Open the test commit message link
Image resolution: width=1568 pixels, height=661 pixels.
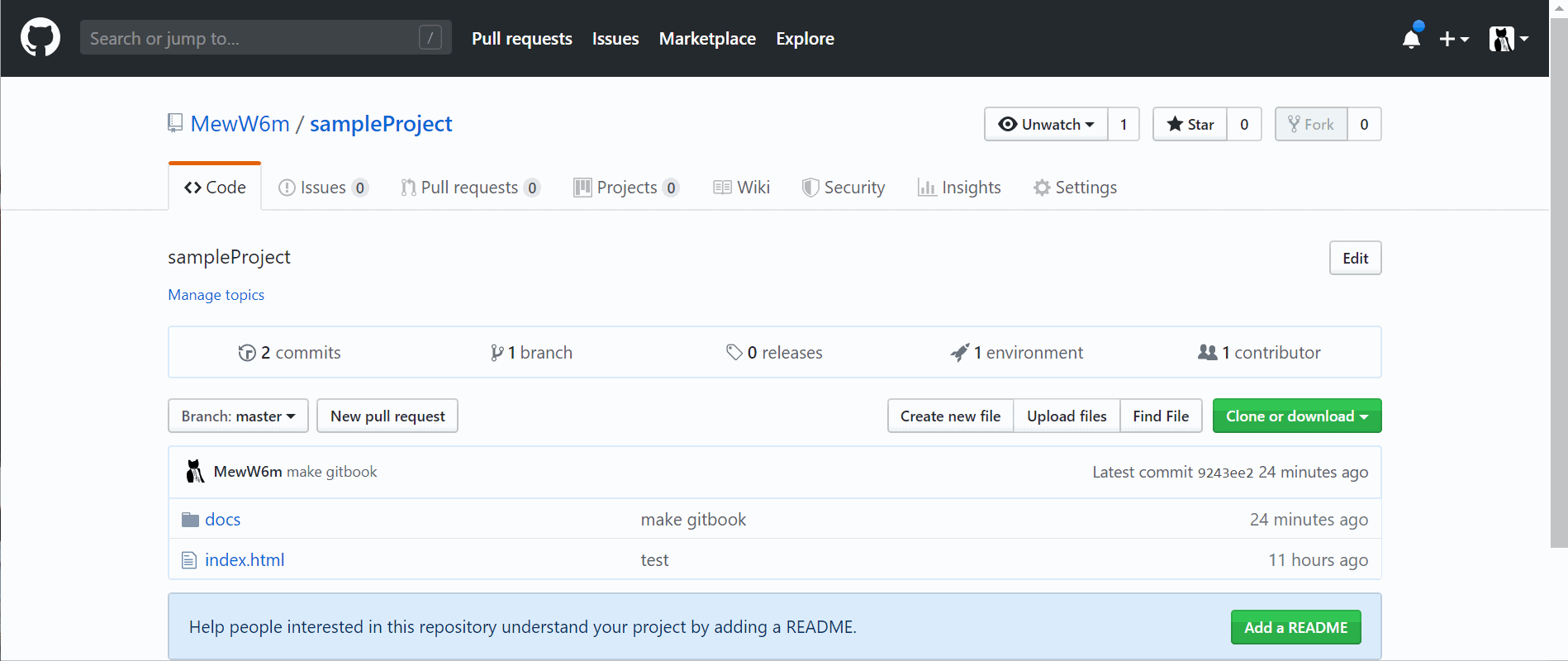(x=654, y=560)
